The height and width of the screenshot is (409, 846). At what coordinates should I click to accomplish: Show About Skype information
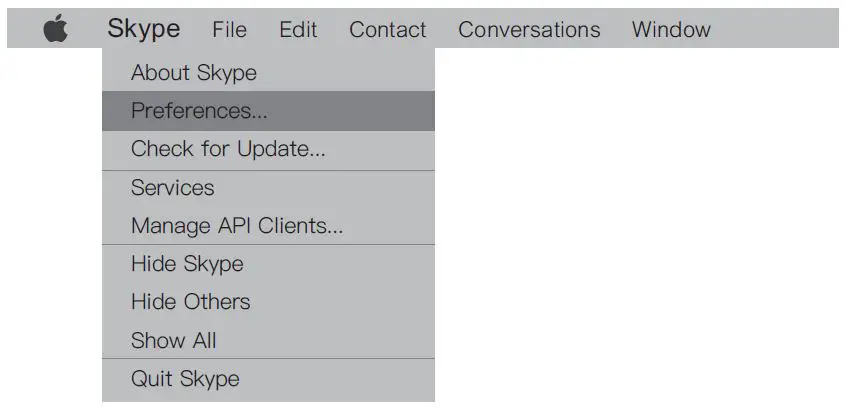click(194, 73)
